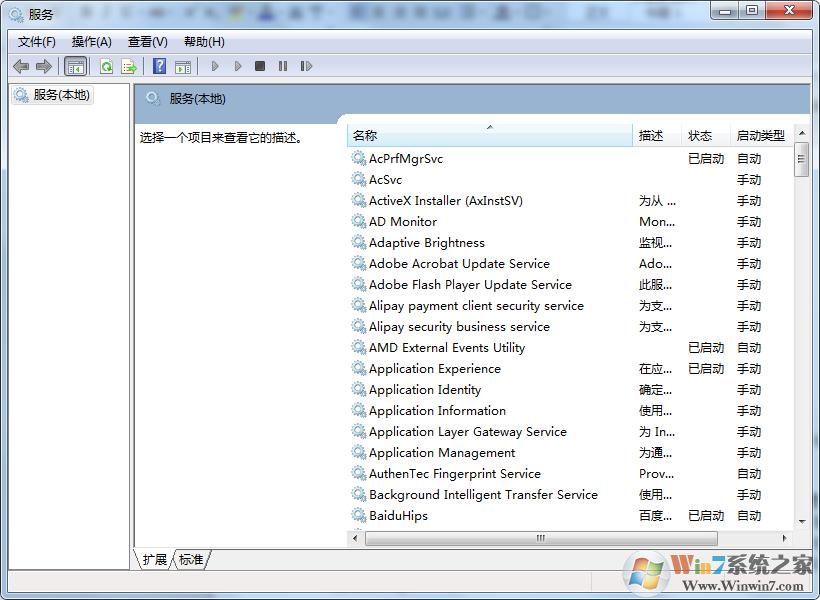Select the Adobe Flash Player Update Service entry
This screenshot has width=820, height=600.
[x=465, y=284]
